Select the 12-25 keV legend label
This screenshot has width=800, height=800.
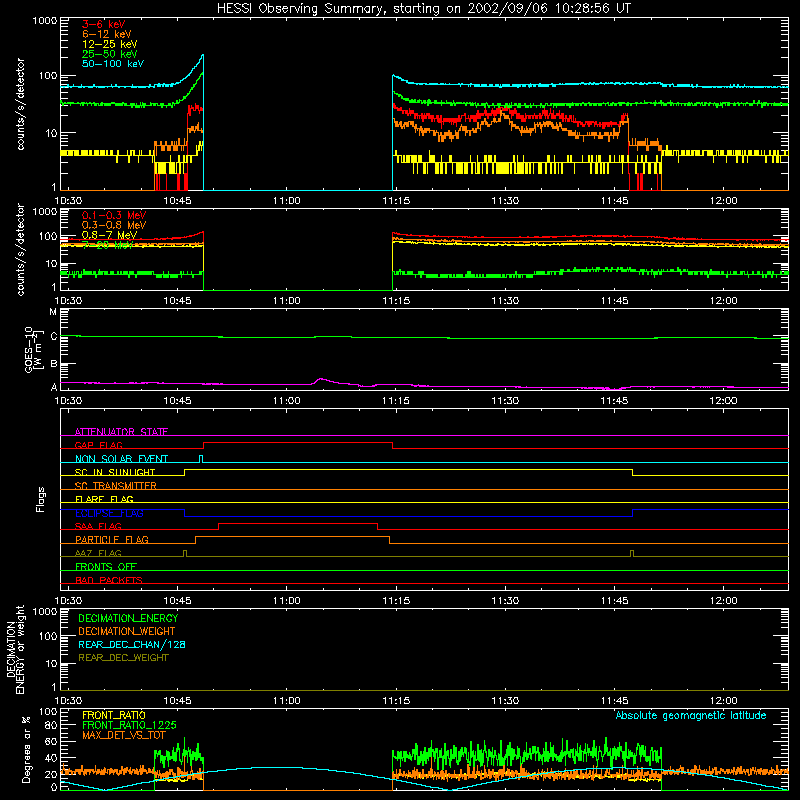[109, 44]
